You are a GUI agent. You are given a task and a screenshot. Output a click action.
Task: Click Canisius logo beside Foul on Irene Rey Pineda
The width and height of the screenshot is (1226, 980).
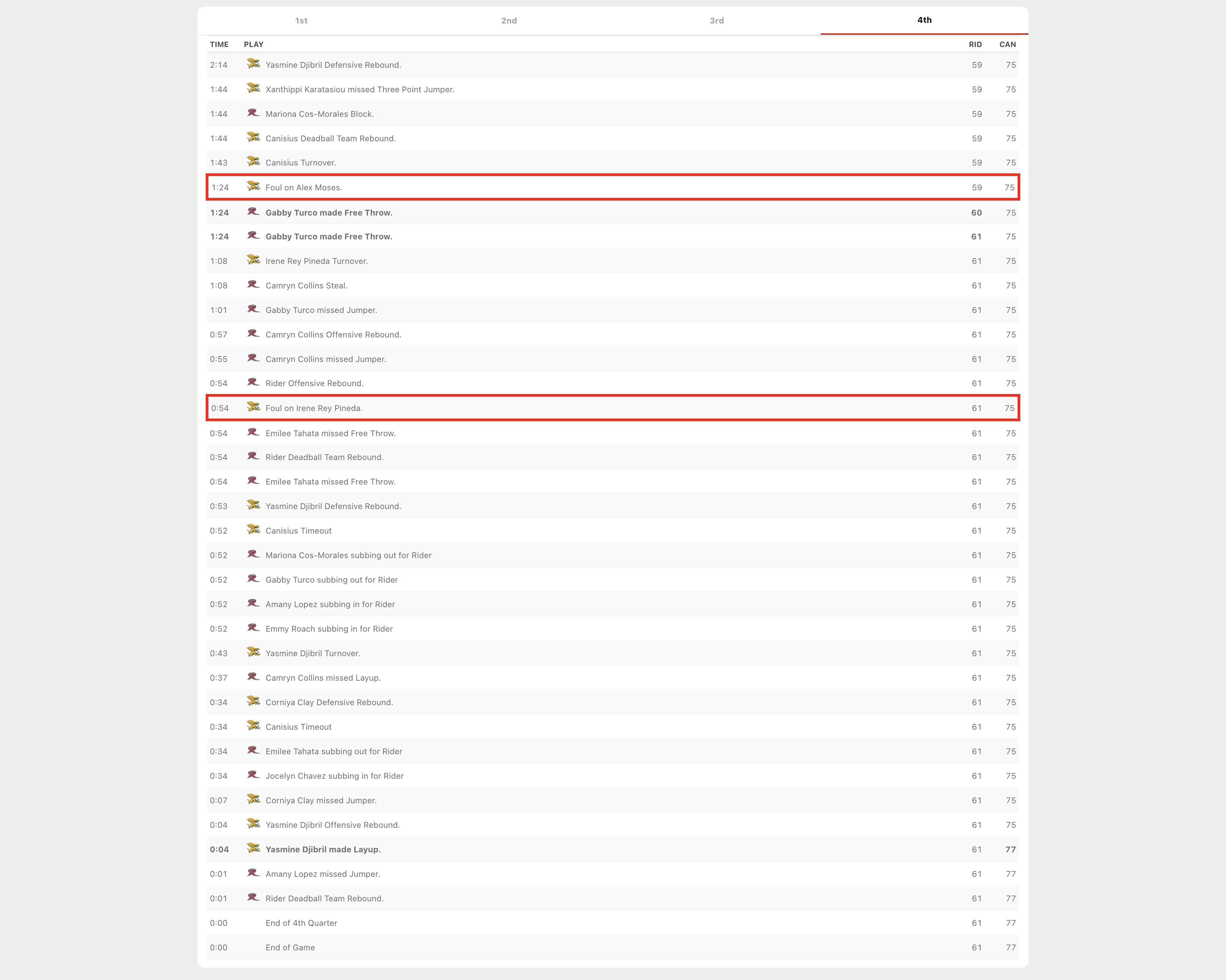coord(253,407)
